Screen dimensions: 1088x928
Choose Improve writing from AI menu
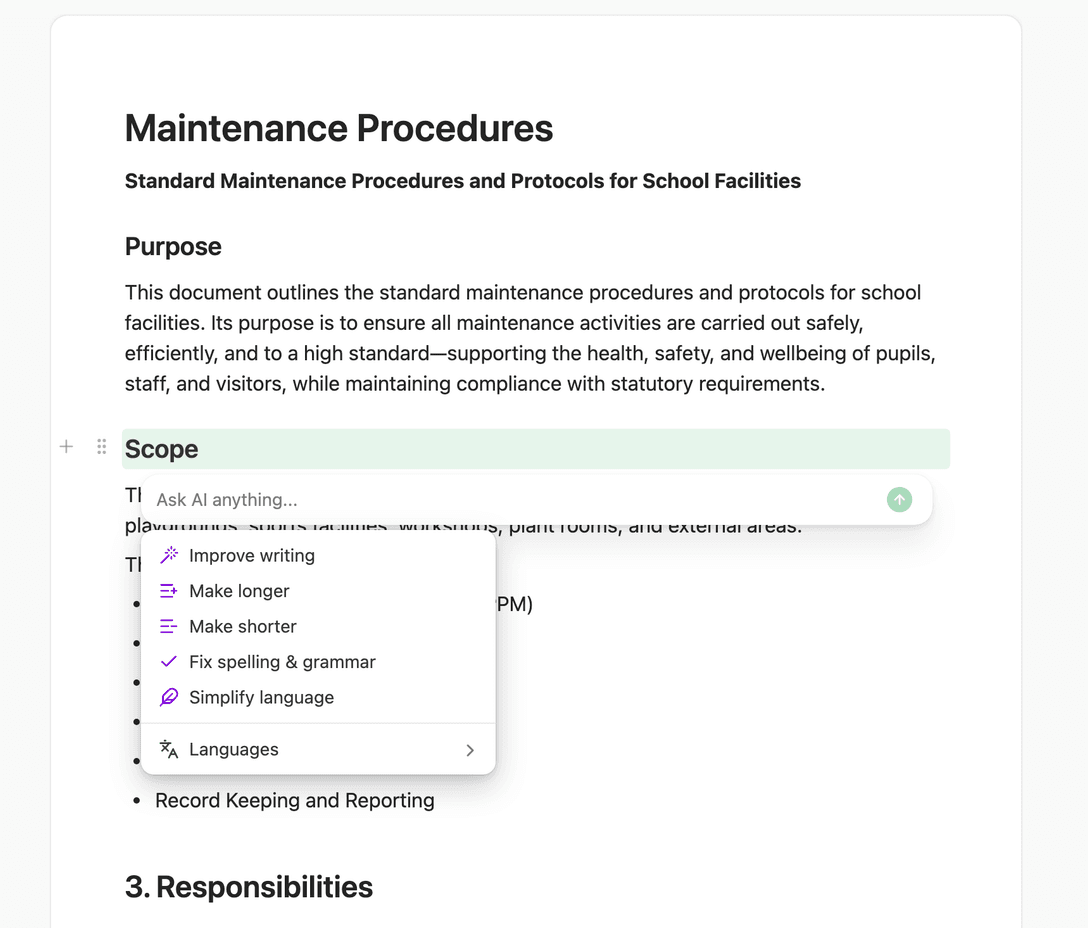(318, 555)
